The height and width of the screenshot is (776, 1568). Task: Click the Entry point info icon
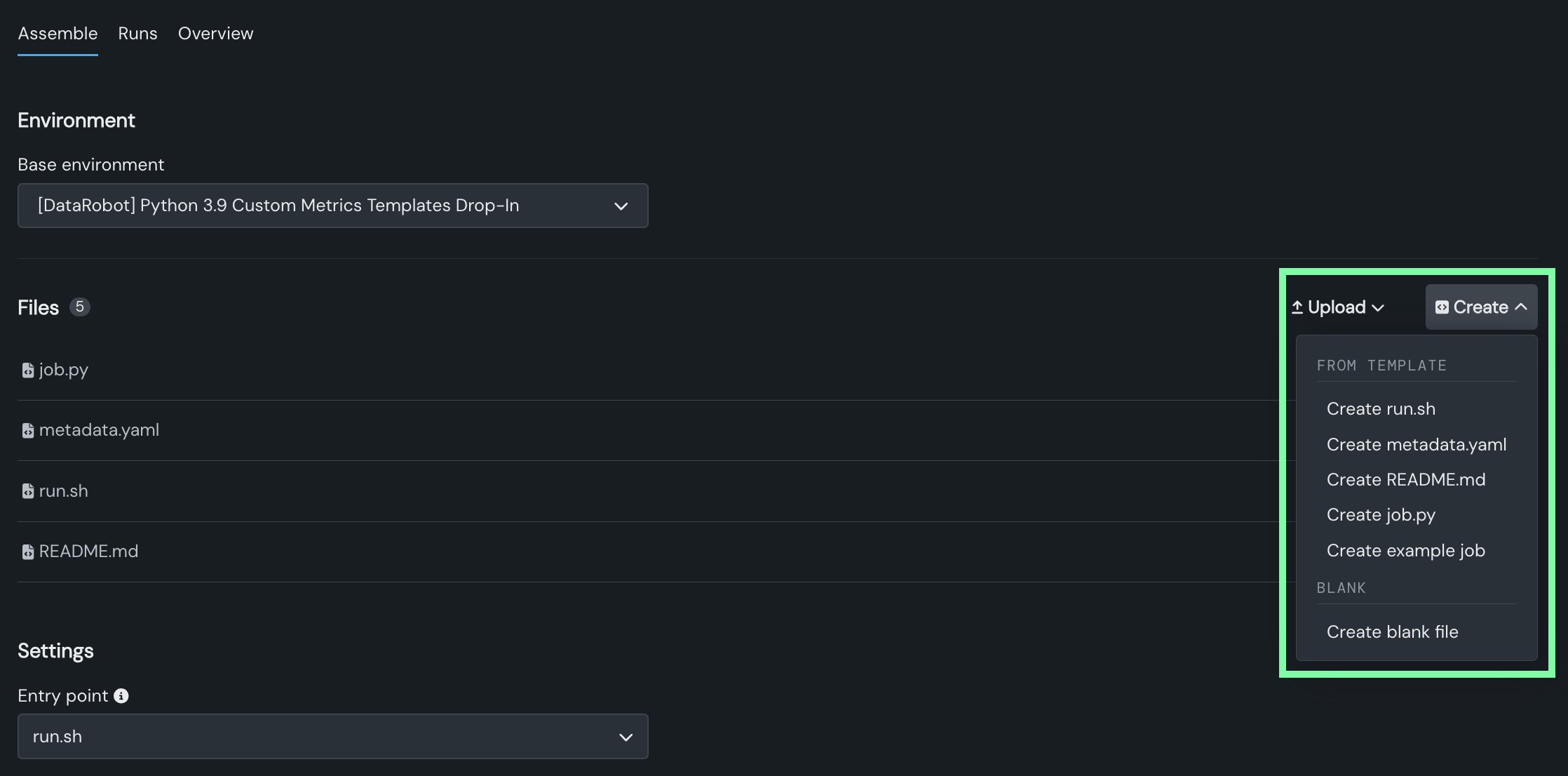pyautogui.click(x=121, y=696)
